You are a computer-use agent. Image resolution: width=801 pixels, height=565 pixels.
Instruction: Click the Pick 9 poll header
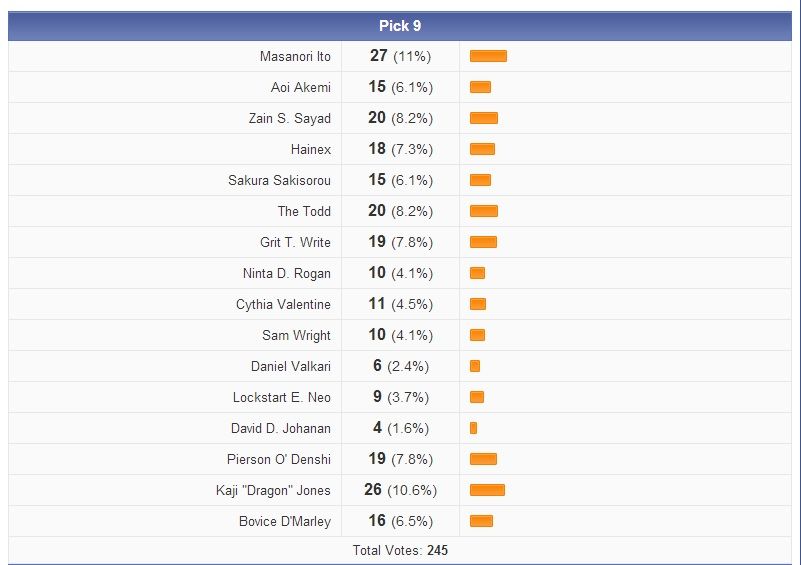pyautogui.click(x=400, y=26)
